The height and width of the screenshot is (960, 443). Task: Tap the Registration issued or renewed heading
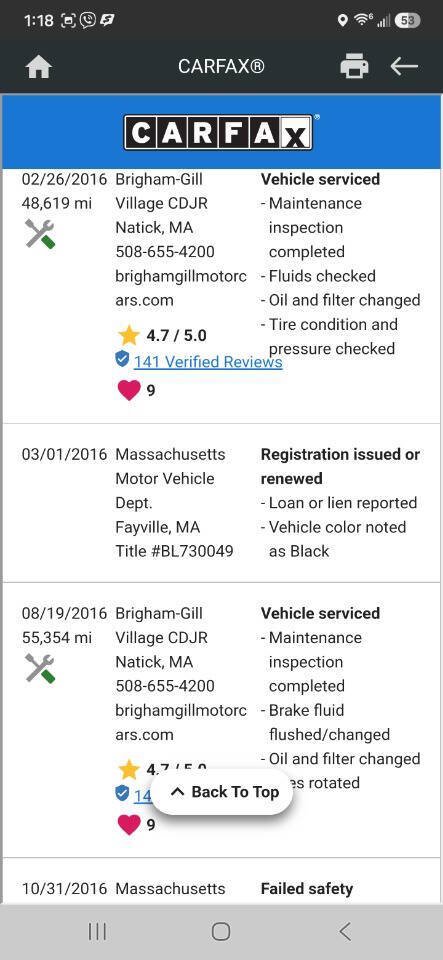(340, 467)
